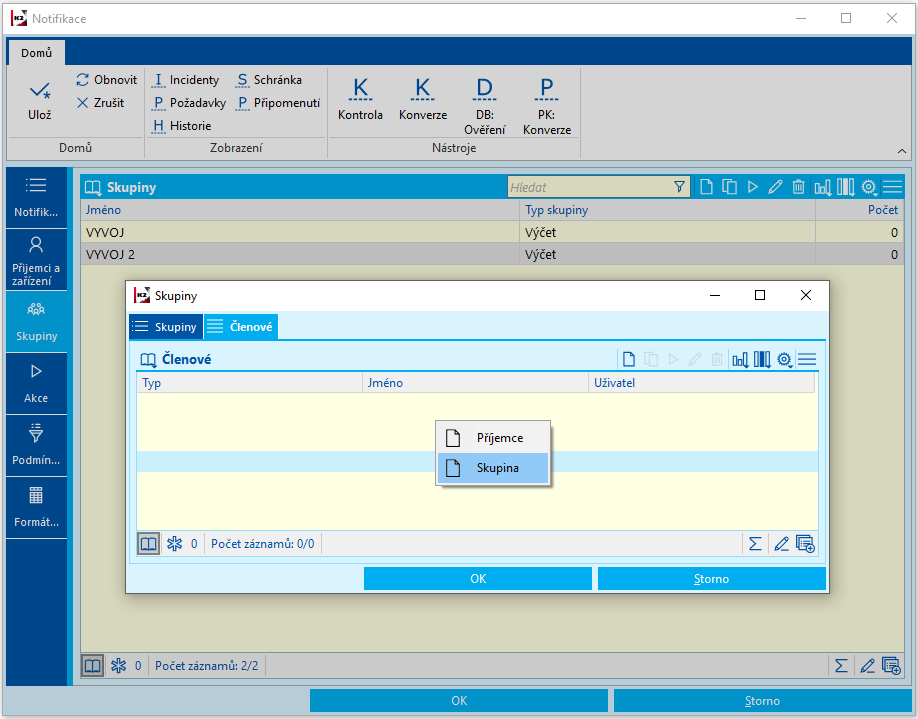Toggle book view icon in main status bar

pyautogui.click(x=93, y=666)
